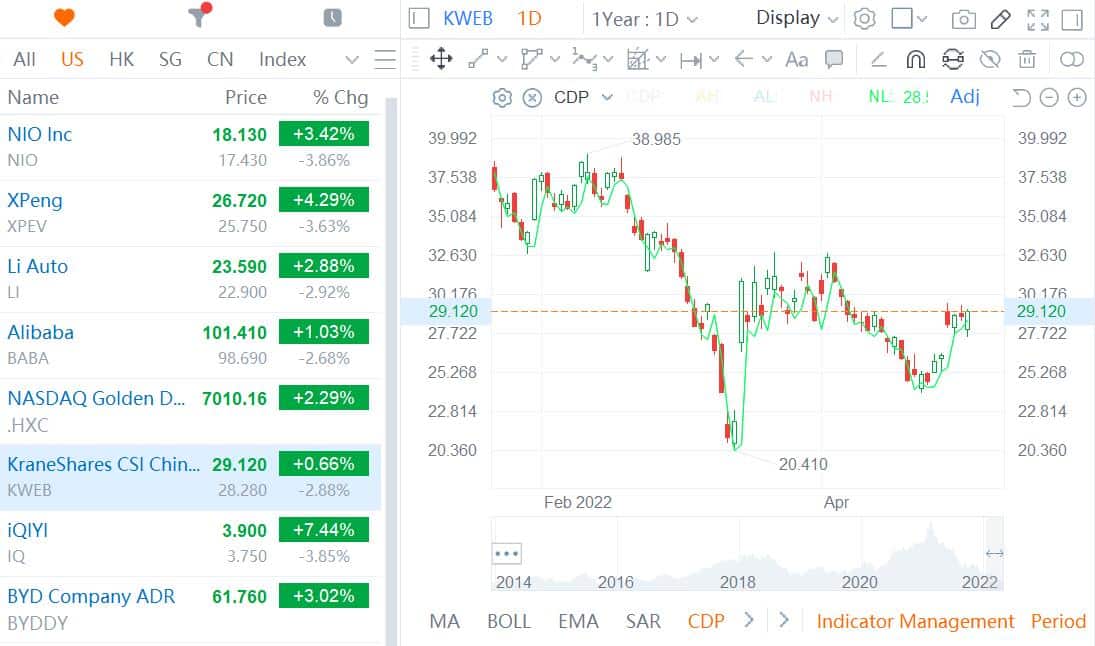Click the Adj adjustment button
This screenshot has width=1095, height=646.
tap(965, 97)
